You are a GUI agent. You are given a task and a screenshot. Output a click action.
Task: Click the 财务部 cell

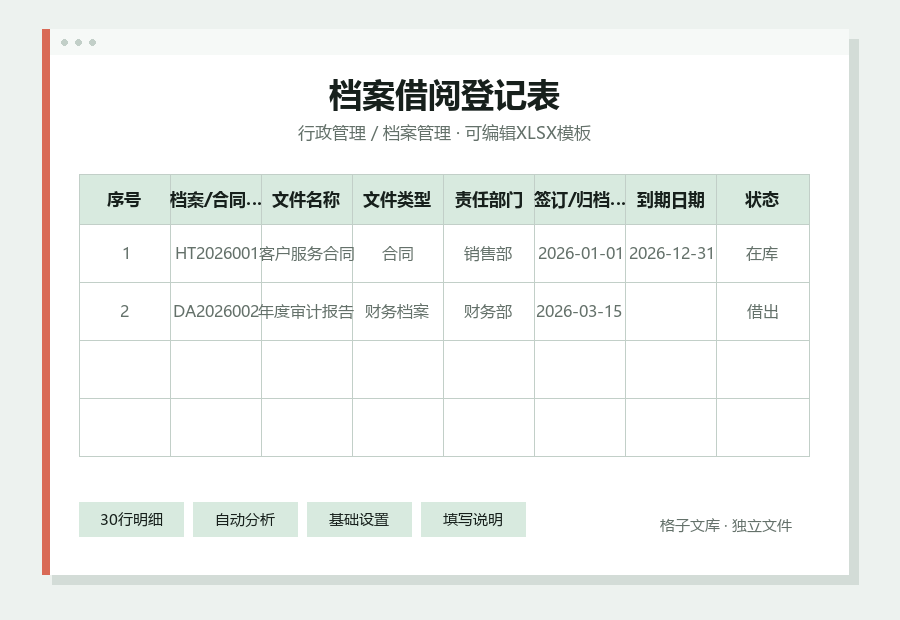488,312
